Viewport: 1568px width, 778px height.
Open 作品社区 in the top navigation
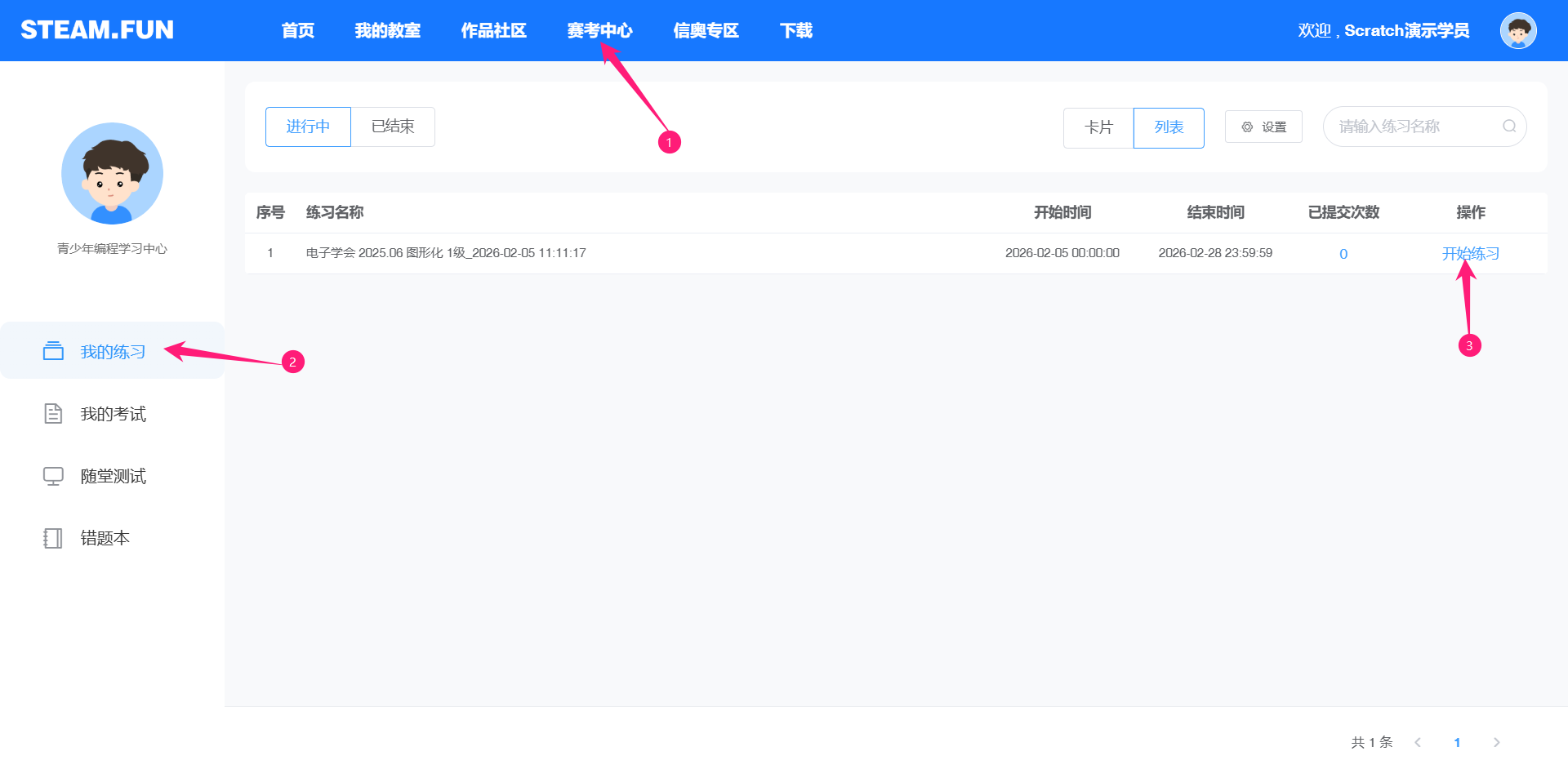(x=494, y=31)
